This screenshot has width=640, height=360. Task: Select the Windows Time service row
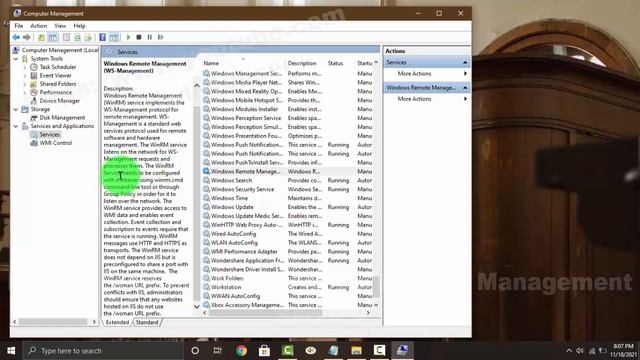coord(287,198)
